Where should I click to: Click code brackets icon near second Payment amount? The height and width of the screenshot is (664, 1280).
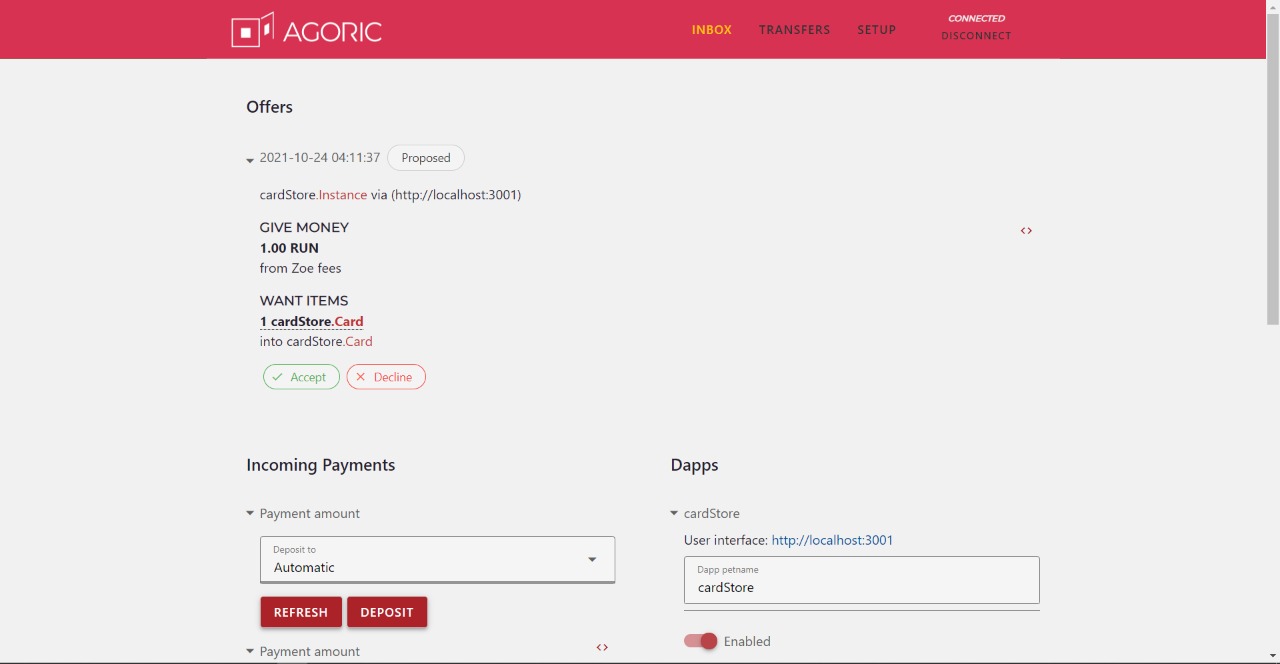pyautogui.click(x=602, y=647)
